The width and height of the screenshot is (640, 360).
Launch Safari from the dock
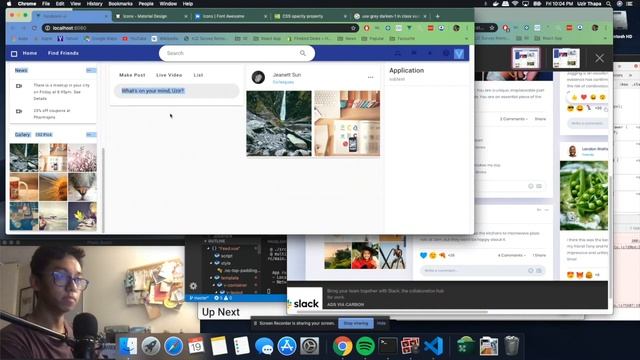(173, 346)
